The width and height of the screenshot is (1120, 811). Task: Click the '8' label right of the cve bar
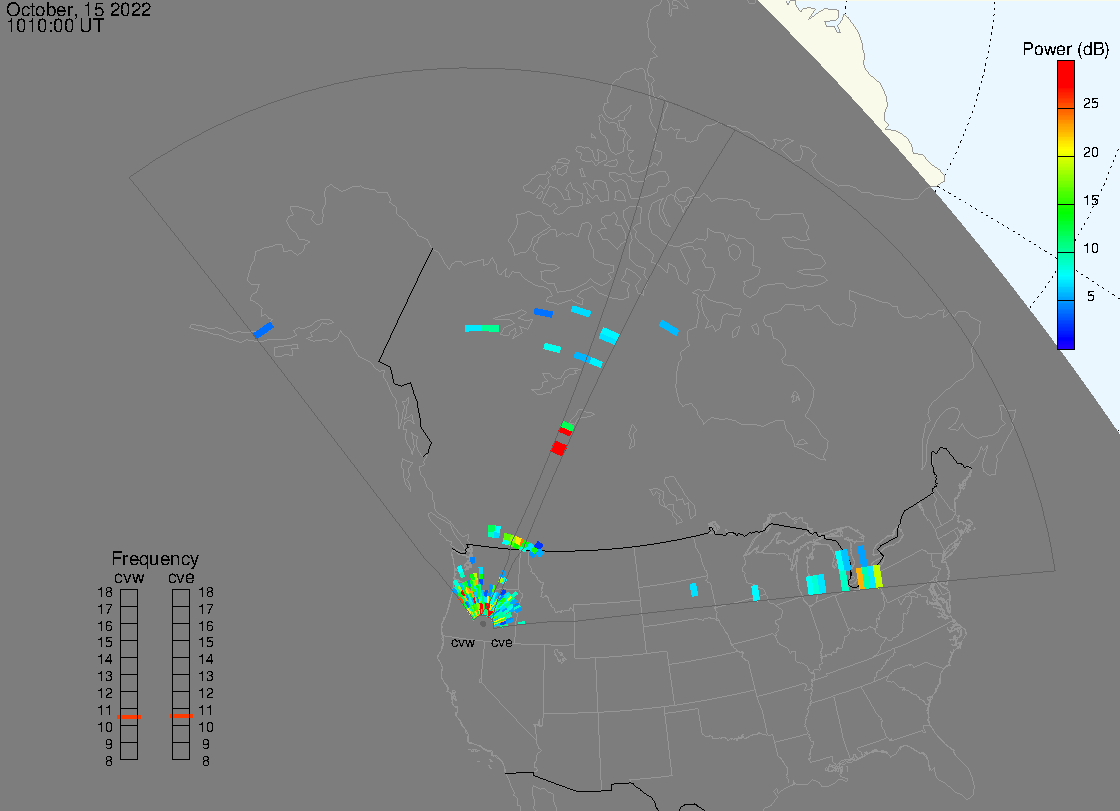click(x=206, y=762)
